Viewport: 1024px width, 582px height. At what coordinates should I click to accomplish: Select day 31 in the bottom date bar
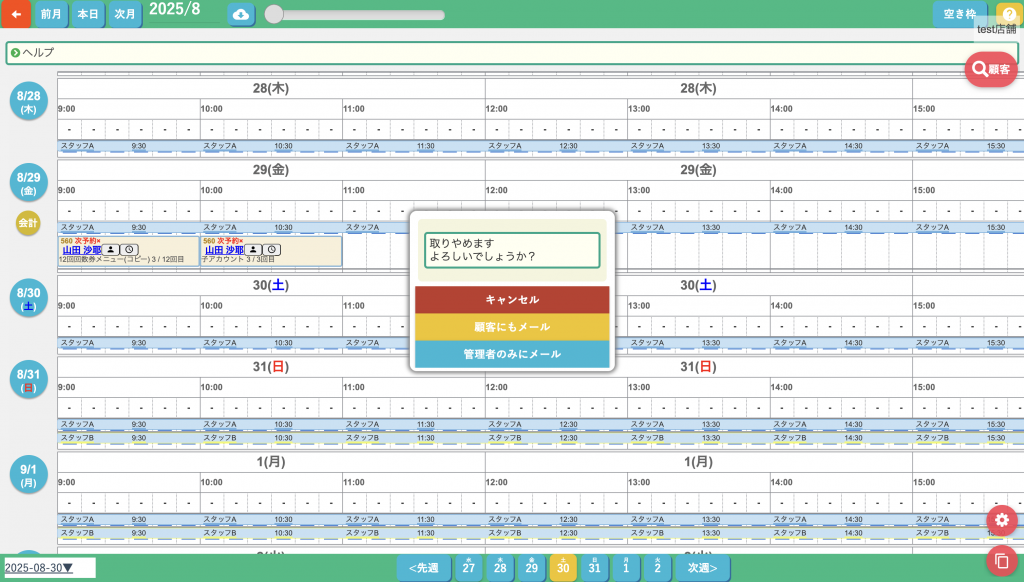pyautogui.click(x=594, y=568)
